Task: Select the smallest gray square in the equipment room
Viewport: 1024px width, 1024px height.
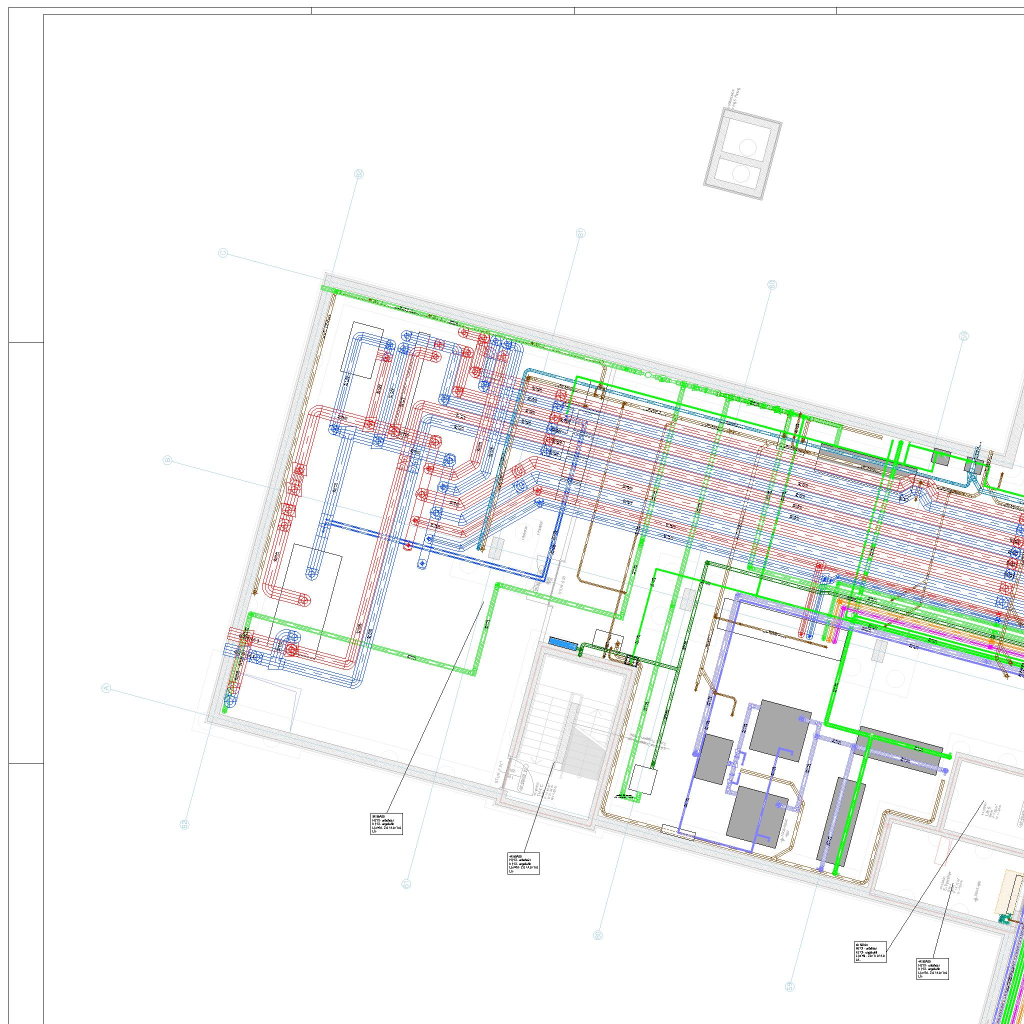Action: tap(714, 759)
